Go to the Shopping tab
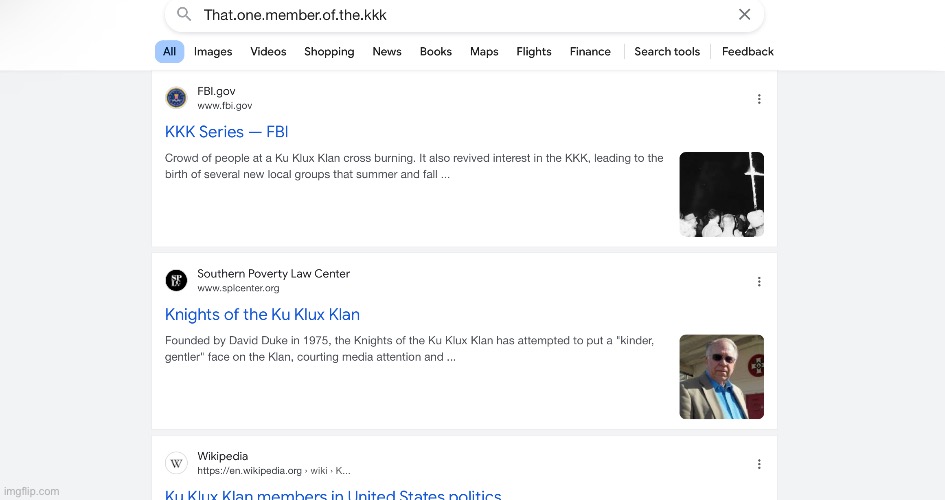The width and height of the screenshot is (945, 500). pos(329,52)
